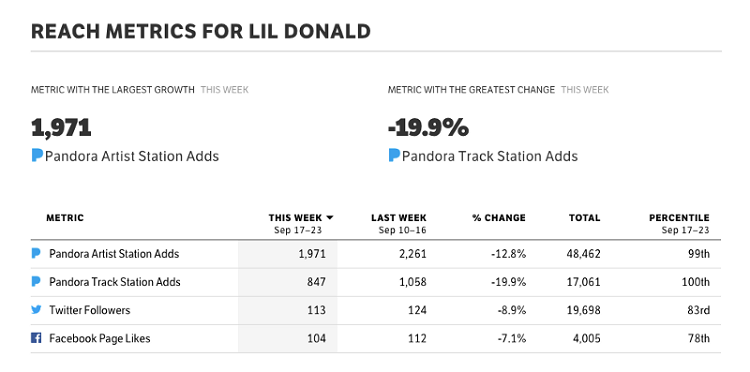Open Pandora Artist Station Adds largest growth link

[132, 156]
